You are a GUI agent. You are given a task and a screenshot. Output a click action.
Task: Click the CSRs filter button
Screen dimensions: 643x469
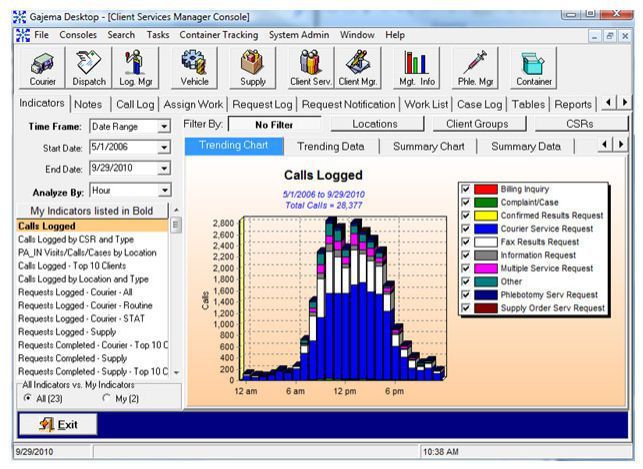[580, 124]
